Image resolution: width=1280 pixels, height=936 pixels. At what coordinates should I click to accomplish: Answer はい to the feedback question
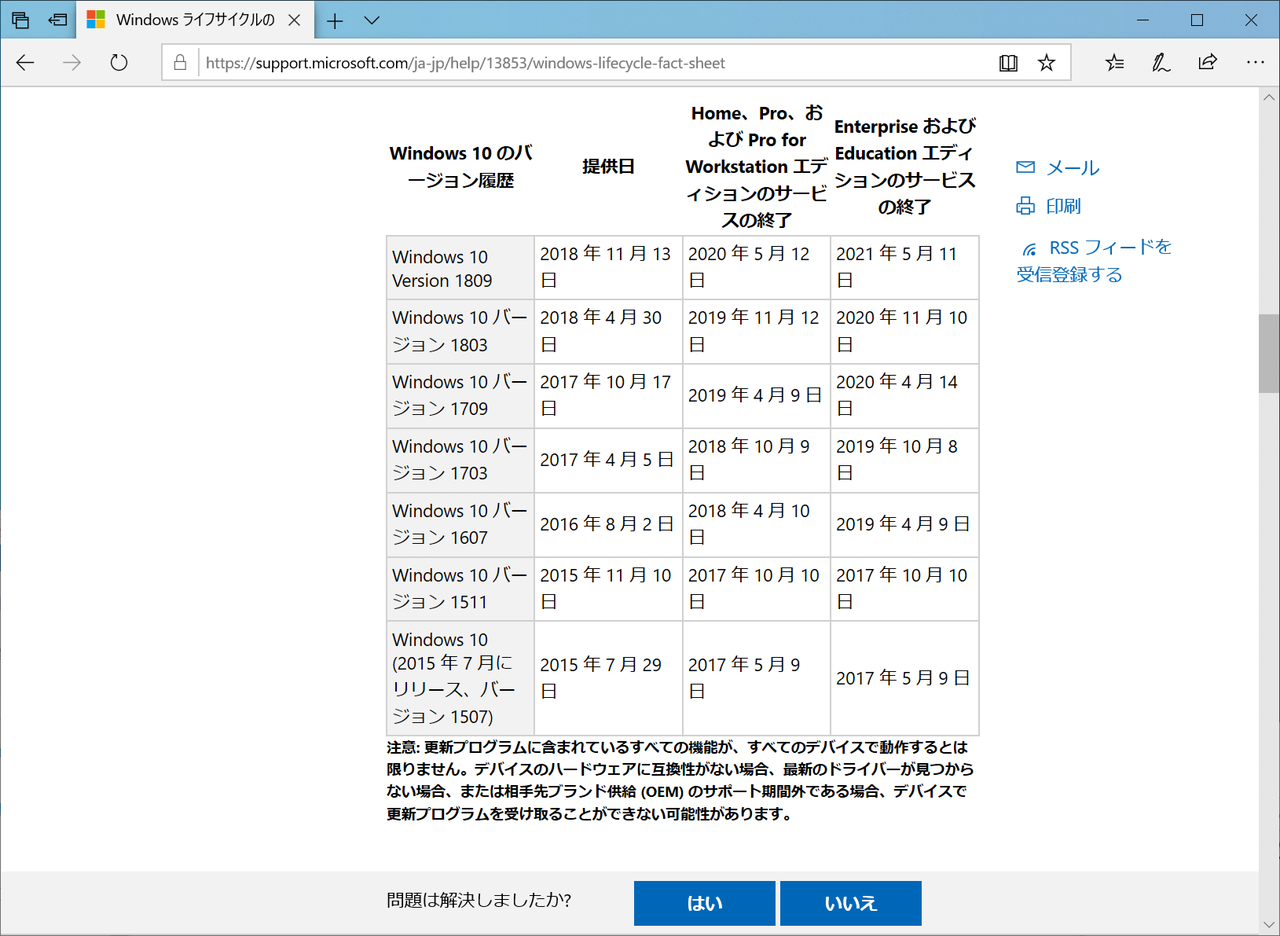(704, 903)
